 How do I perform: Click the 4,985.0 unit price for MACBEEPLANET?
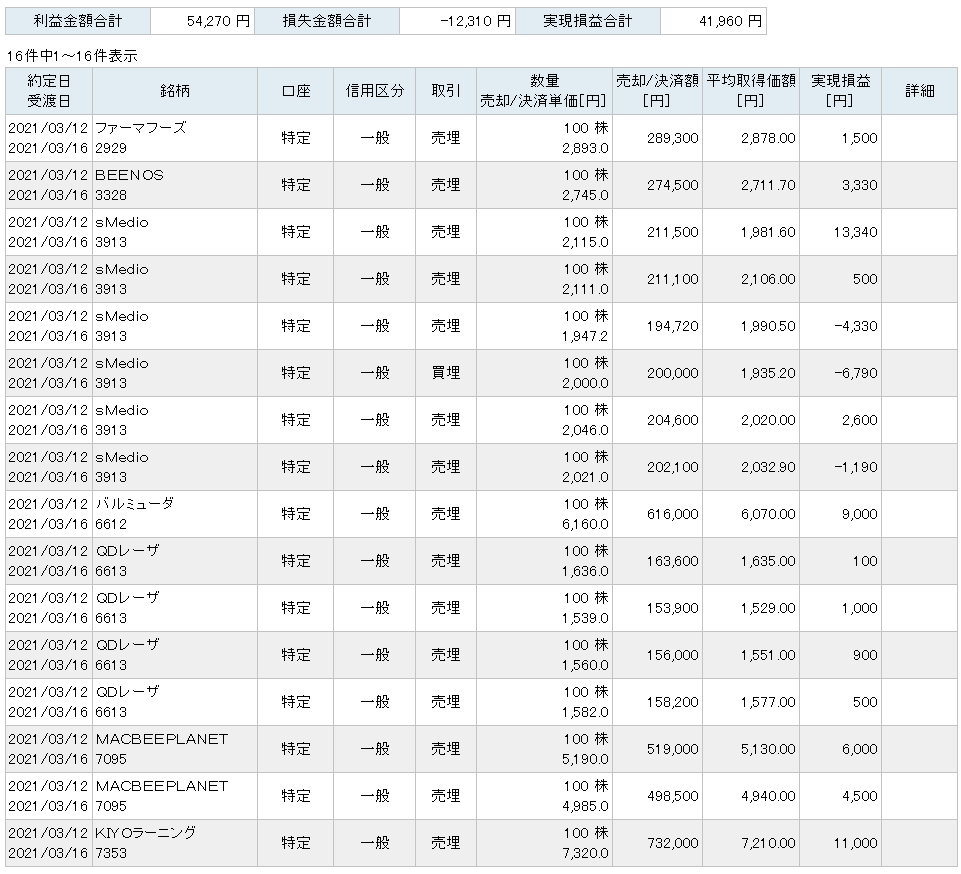coord(585,807)
